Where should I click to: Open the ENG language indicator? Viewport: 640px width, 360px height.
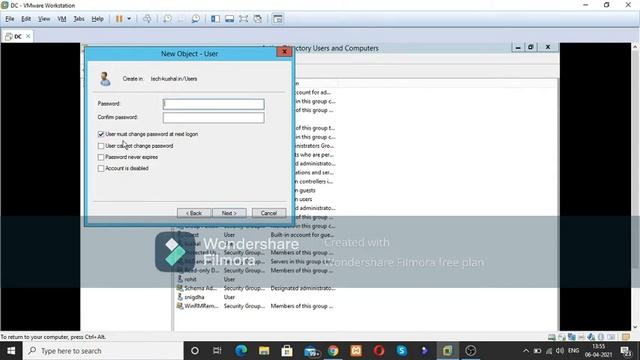(x=573, y=351)
